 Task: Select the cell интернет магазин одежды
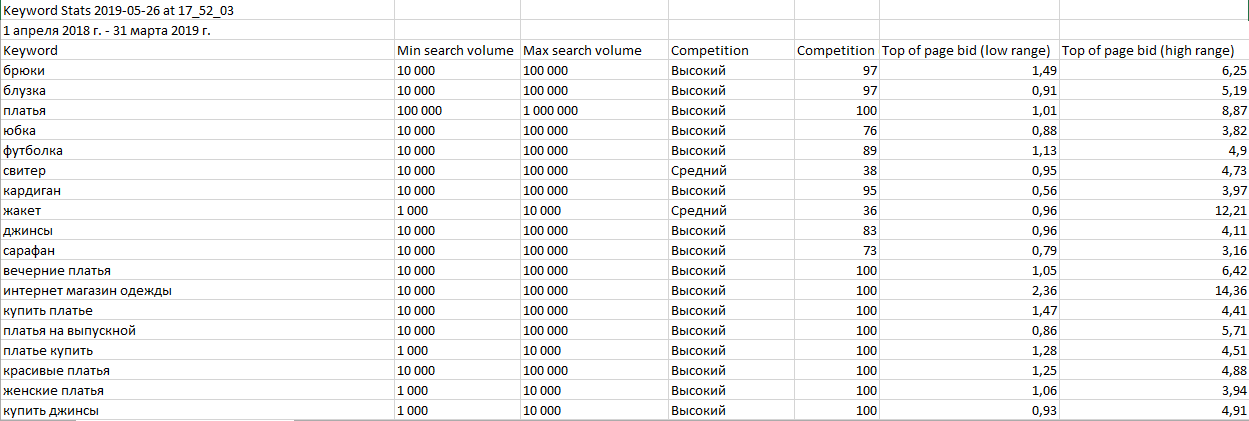[x=197, y=290]
